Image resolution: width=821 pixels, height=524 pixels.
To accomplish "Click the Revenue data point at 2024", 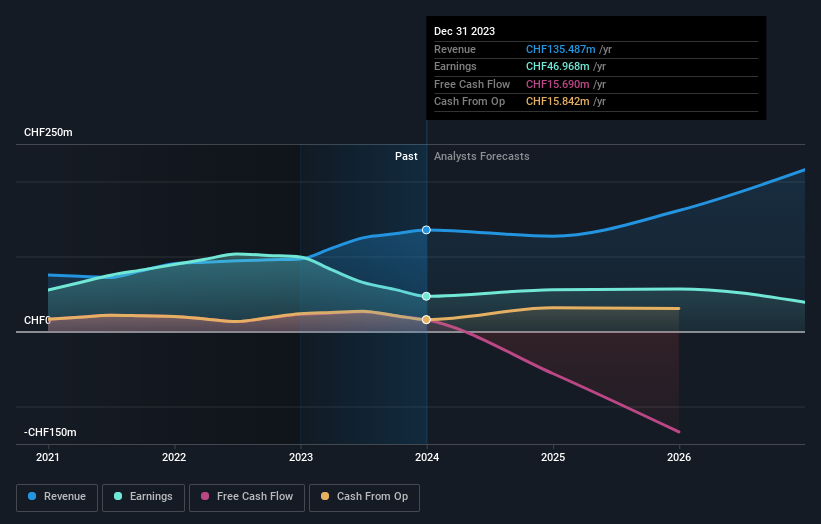I will pyautogui.click(x=426, y=230).
